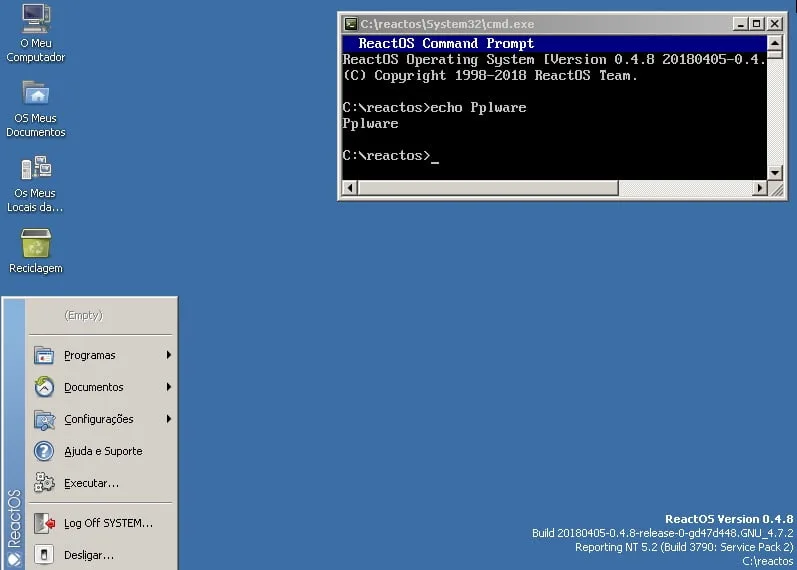Click the '(C) Copyright 1998-2018 ReactOS Team.' line

coord(490,75)
